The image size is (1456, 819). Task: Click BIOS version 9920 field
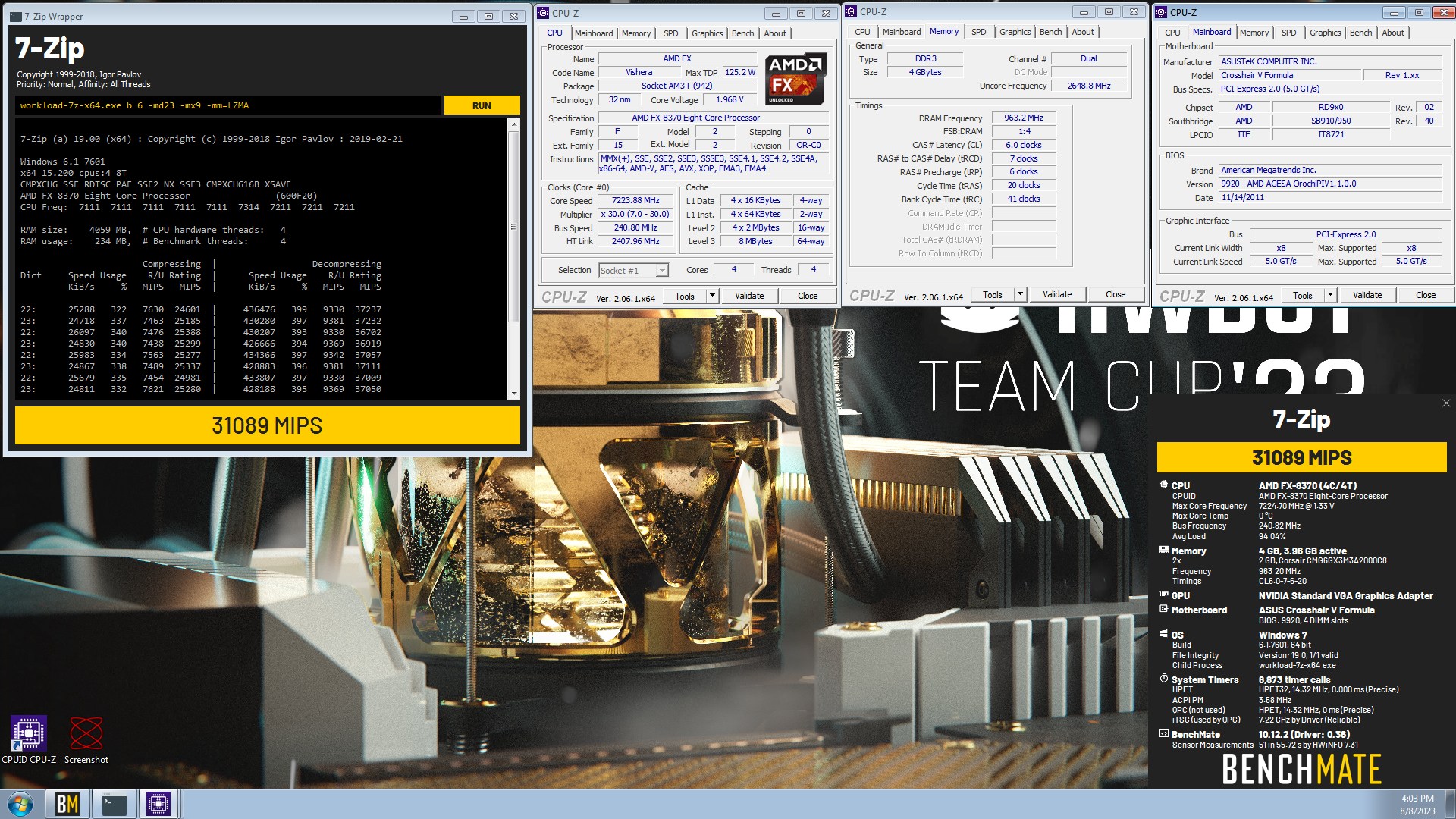click(1330, 184)
